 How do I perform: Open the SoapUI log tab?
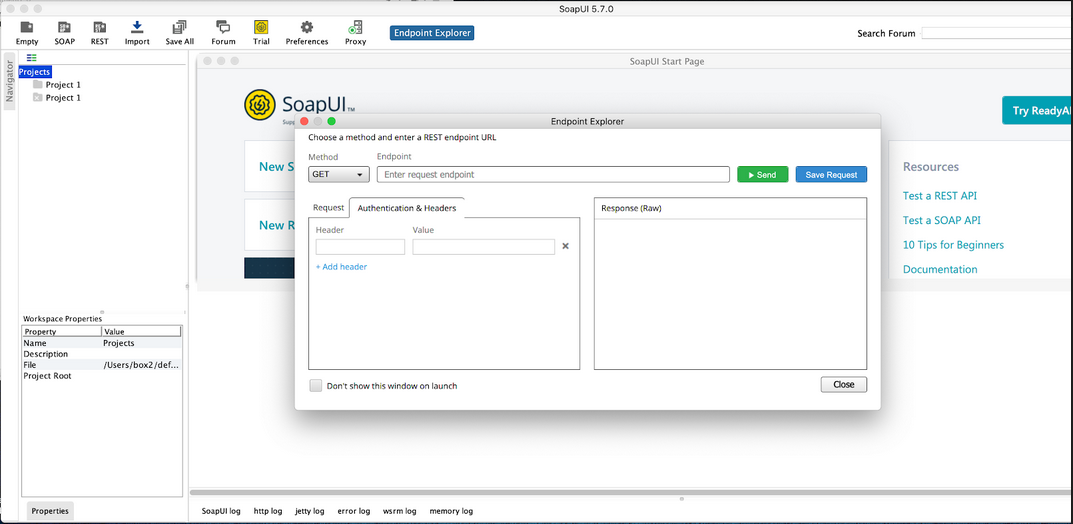point(221,511)
